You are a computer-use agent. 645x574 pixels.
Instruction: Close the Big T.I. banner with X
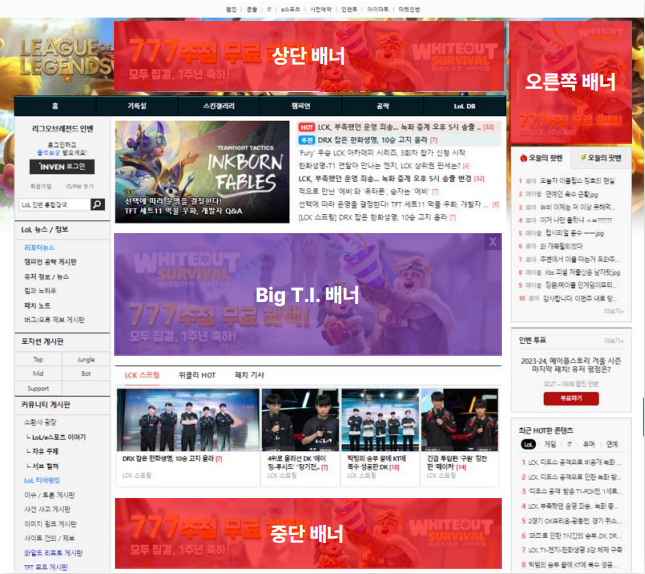(492, 242)
